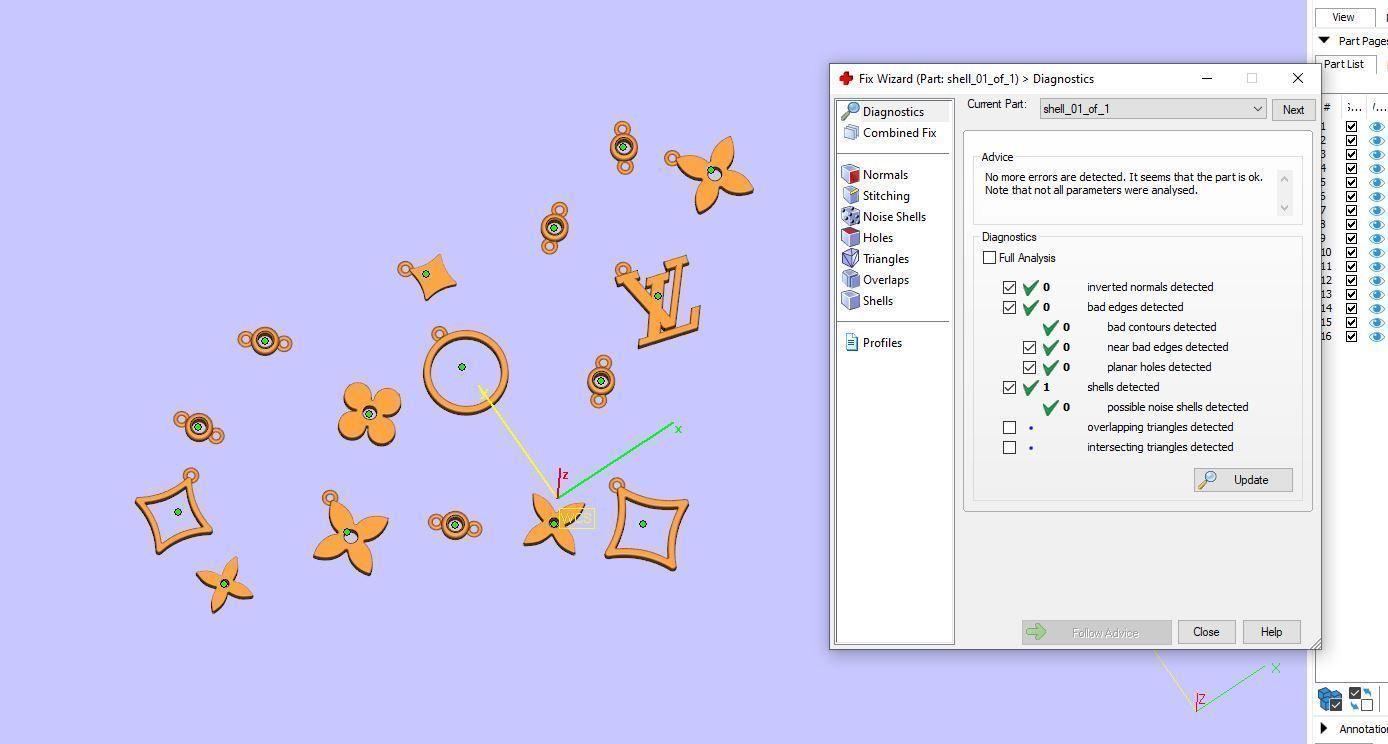The image size is (1388, 744).
Task: Click the Update diagnostics button
Action: tap(1243, 480)
